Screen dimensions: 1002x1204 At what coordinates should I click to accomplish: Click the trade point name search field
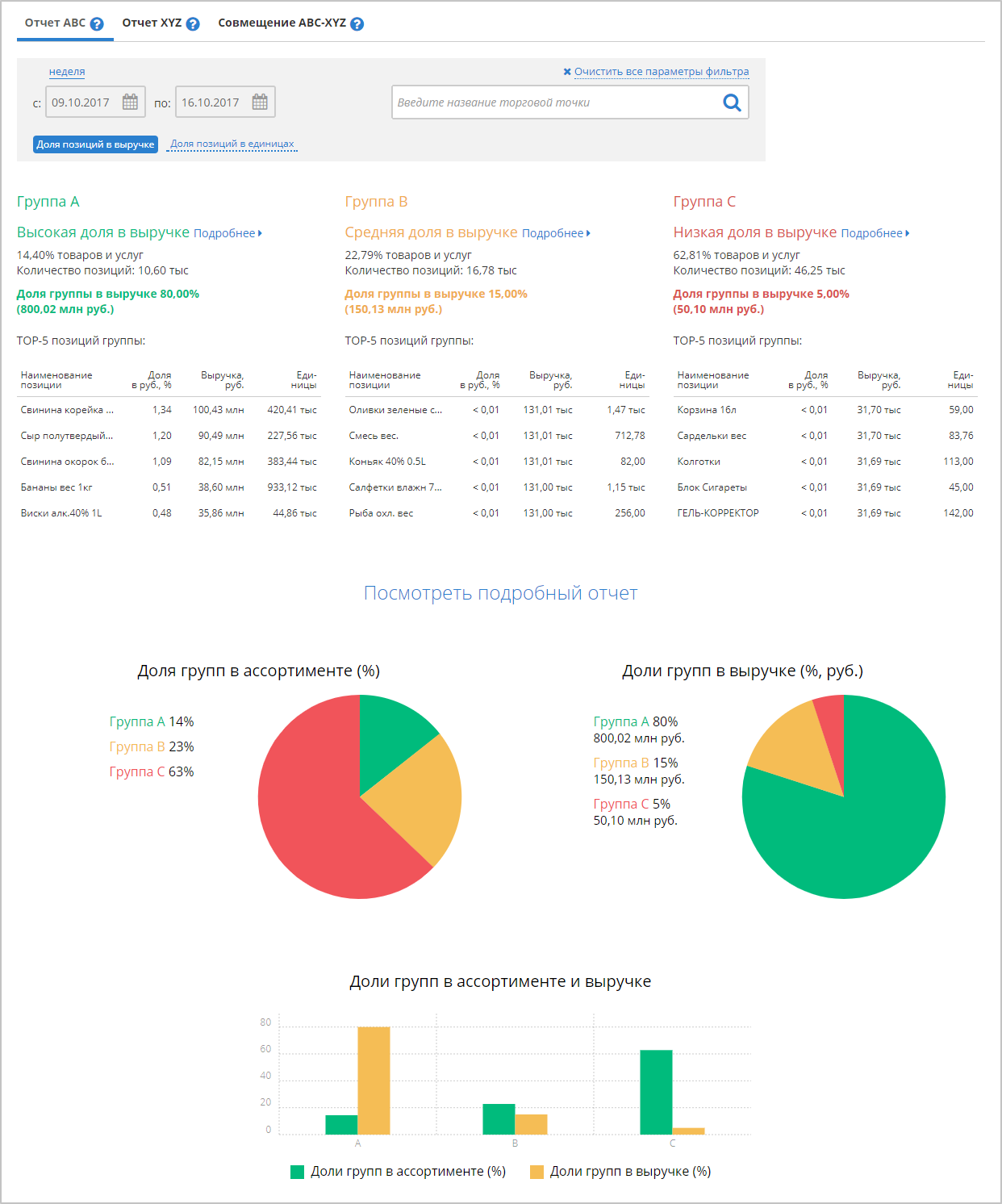point(555,102)
